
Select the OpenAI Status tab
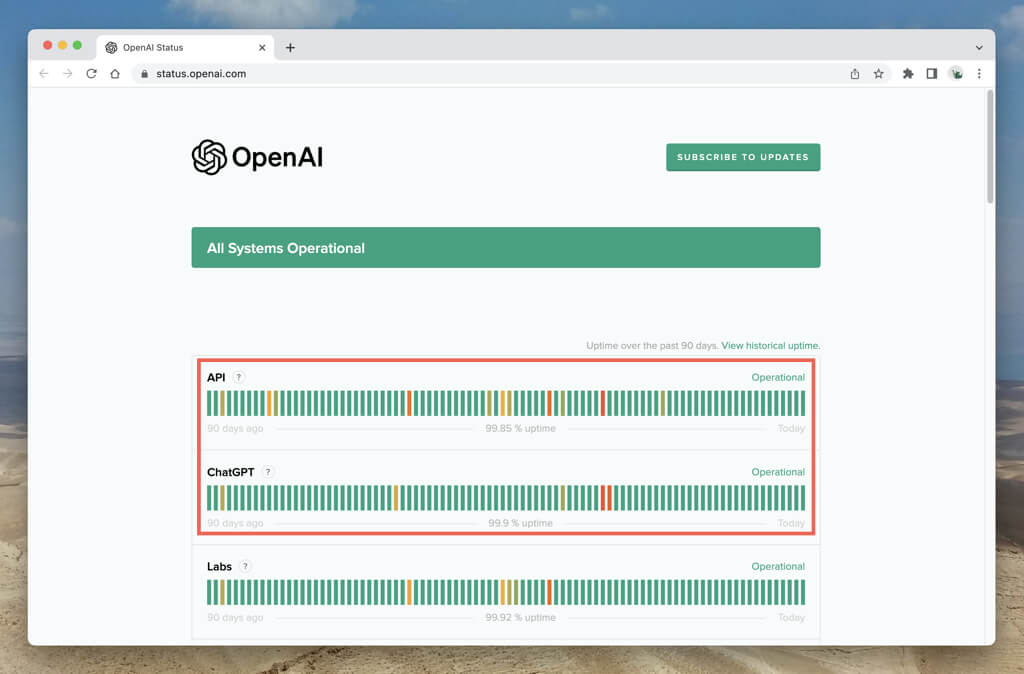click(x=180, y=47)
